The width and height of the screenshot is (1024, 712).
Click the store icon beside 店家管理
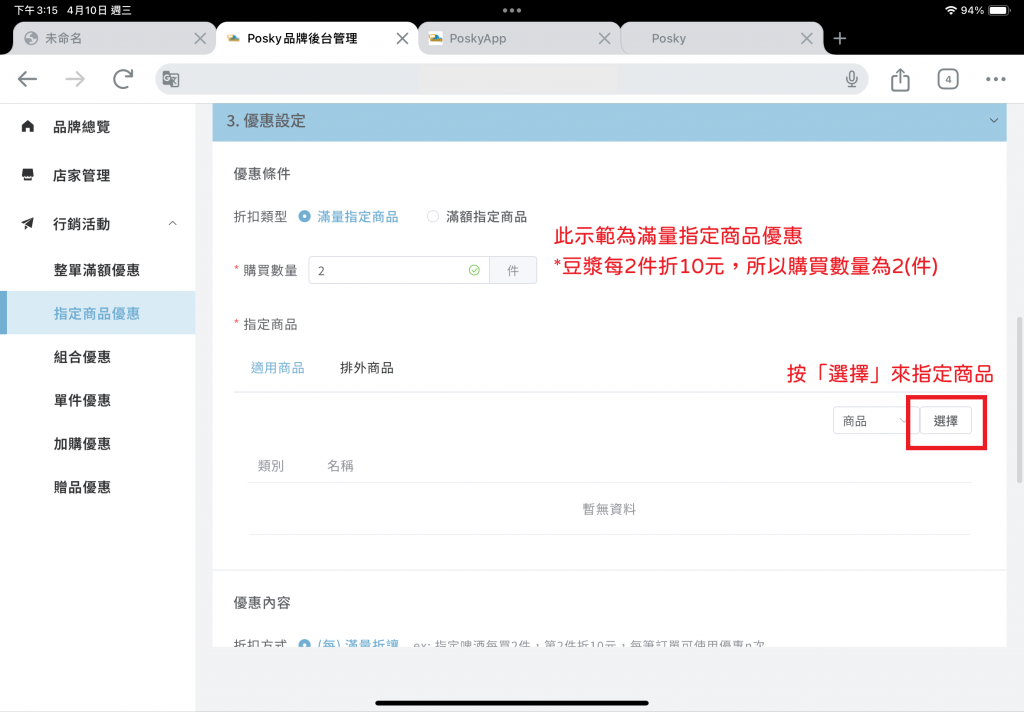tap(27, 174)
